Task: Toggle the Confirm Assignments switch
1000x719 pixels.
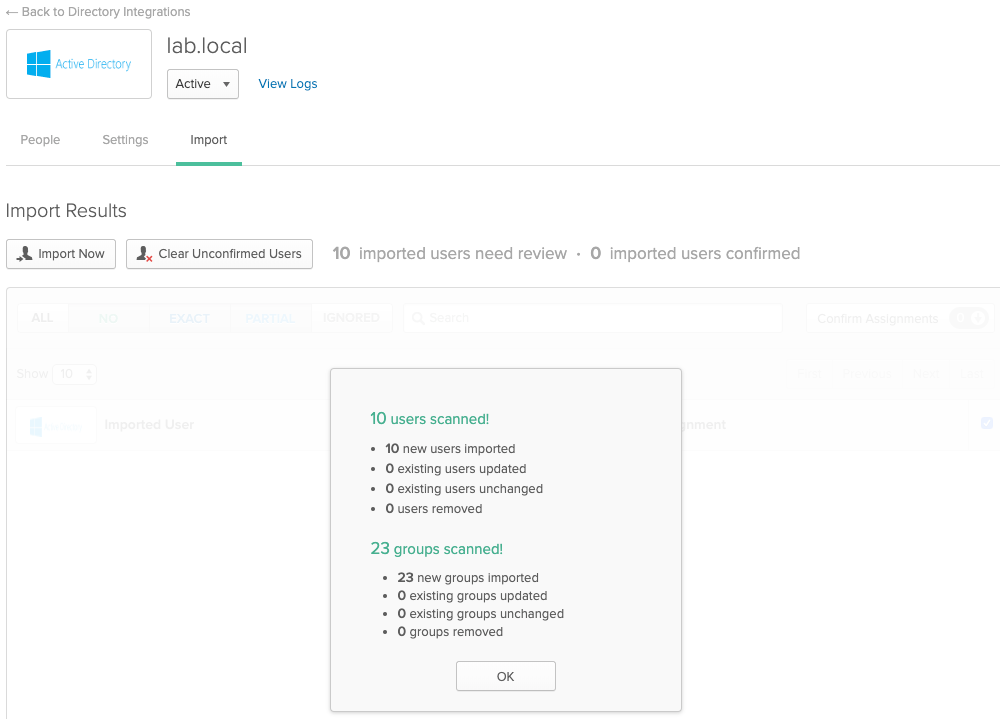Action: pos(968,318)
